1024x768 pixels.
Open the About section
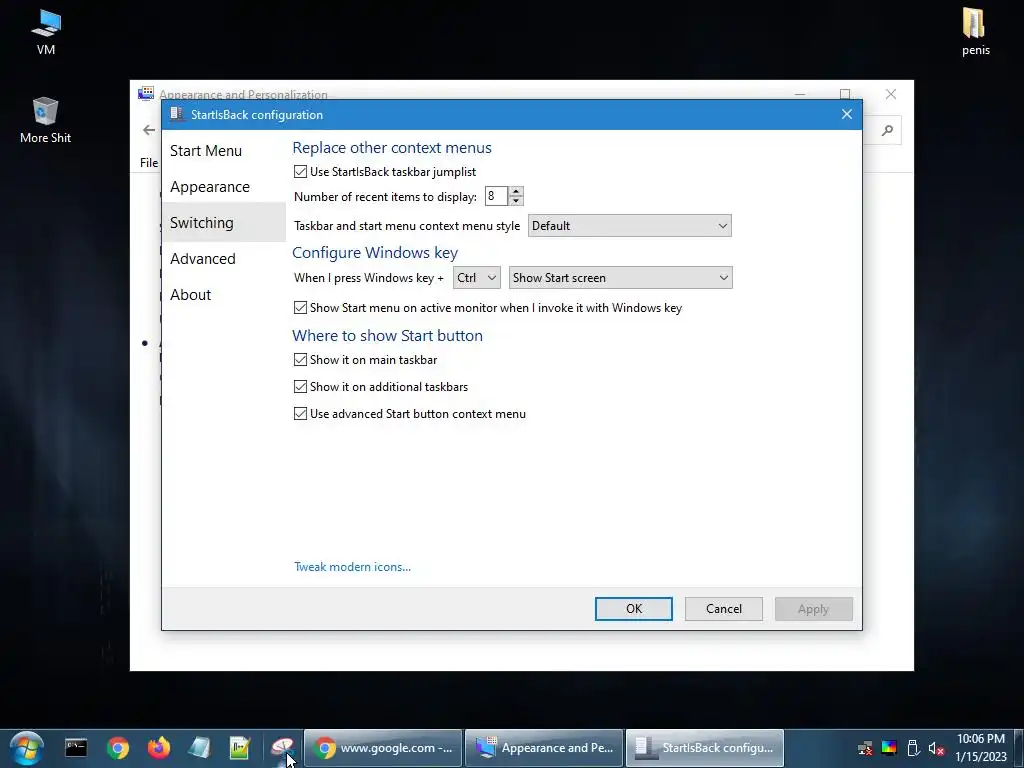point(191,295)
